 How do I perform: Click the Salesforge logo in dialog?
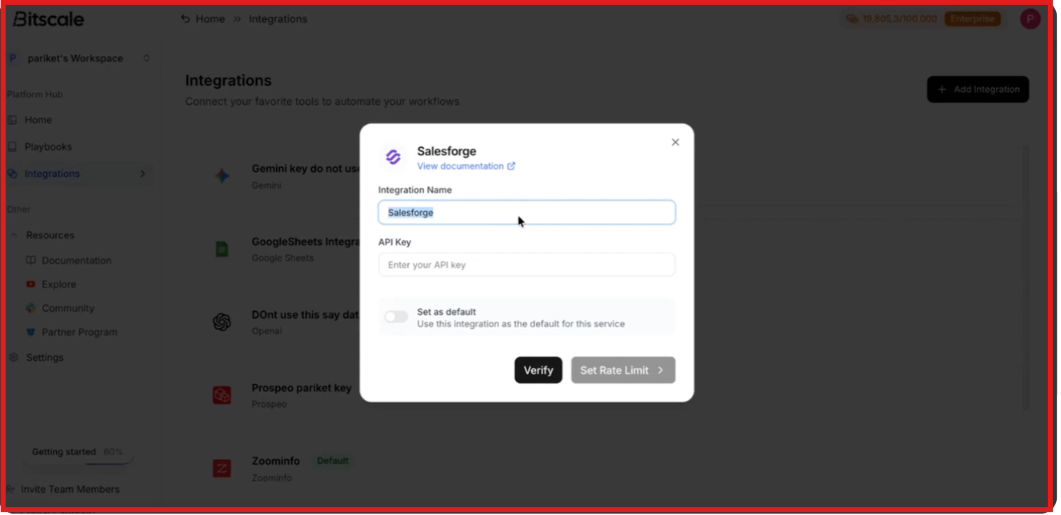click(393, 157)
